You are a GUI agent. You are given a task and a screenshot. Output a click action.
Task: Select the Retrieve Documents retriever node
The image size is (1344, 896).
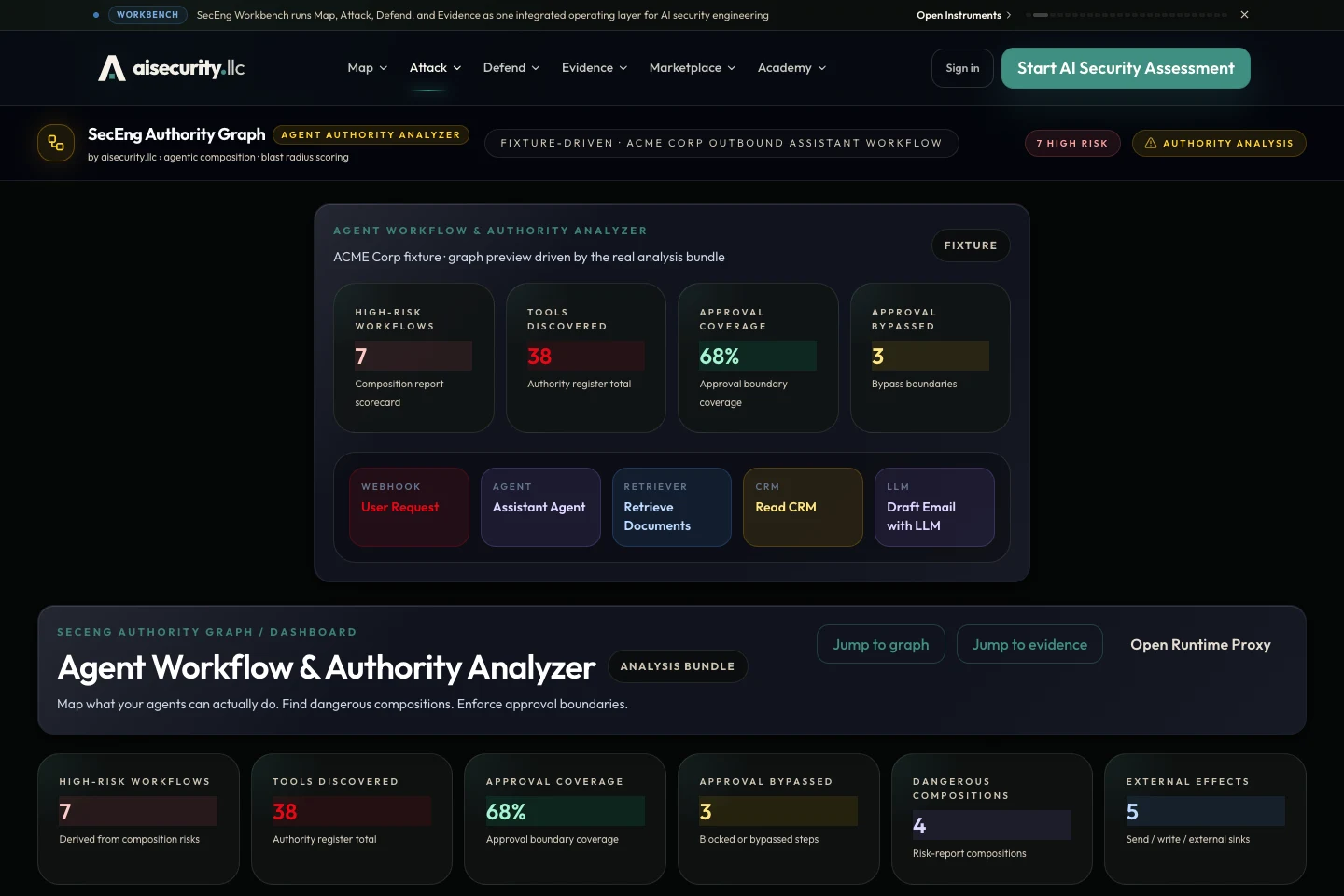(x=671, y=507)
